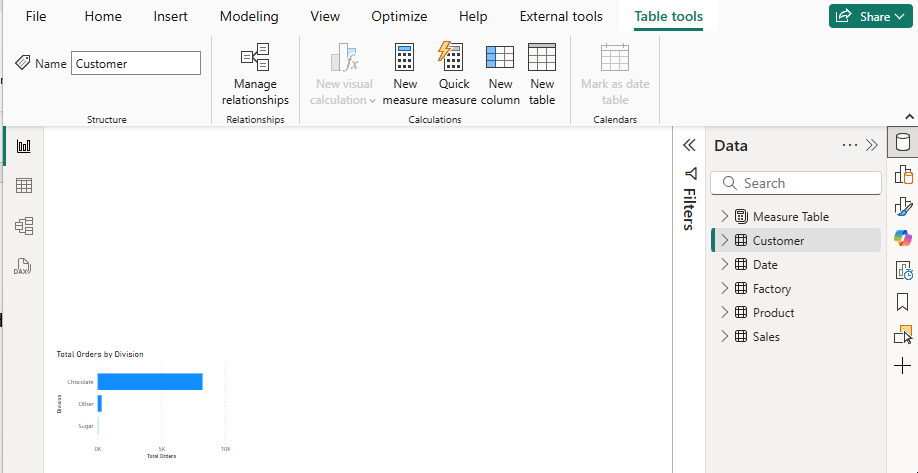Screen dimensions: 918x473
Task: Click the plus icon to add pane
Action: coord(903,366)
